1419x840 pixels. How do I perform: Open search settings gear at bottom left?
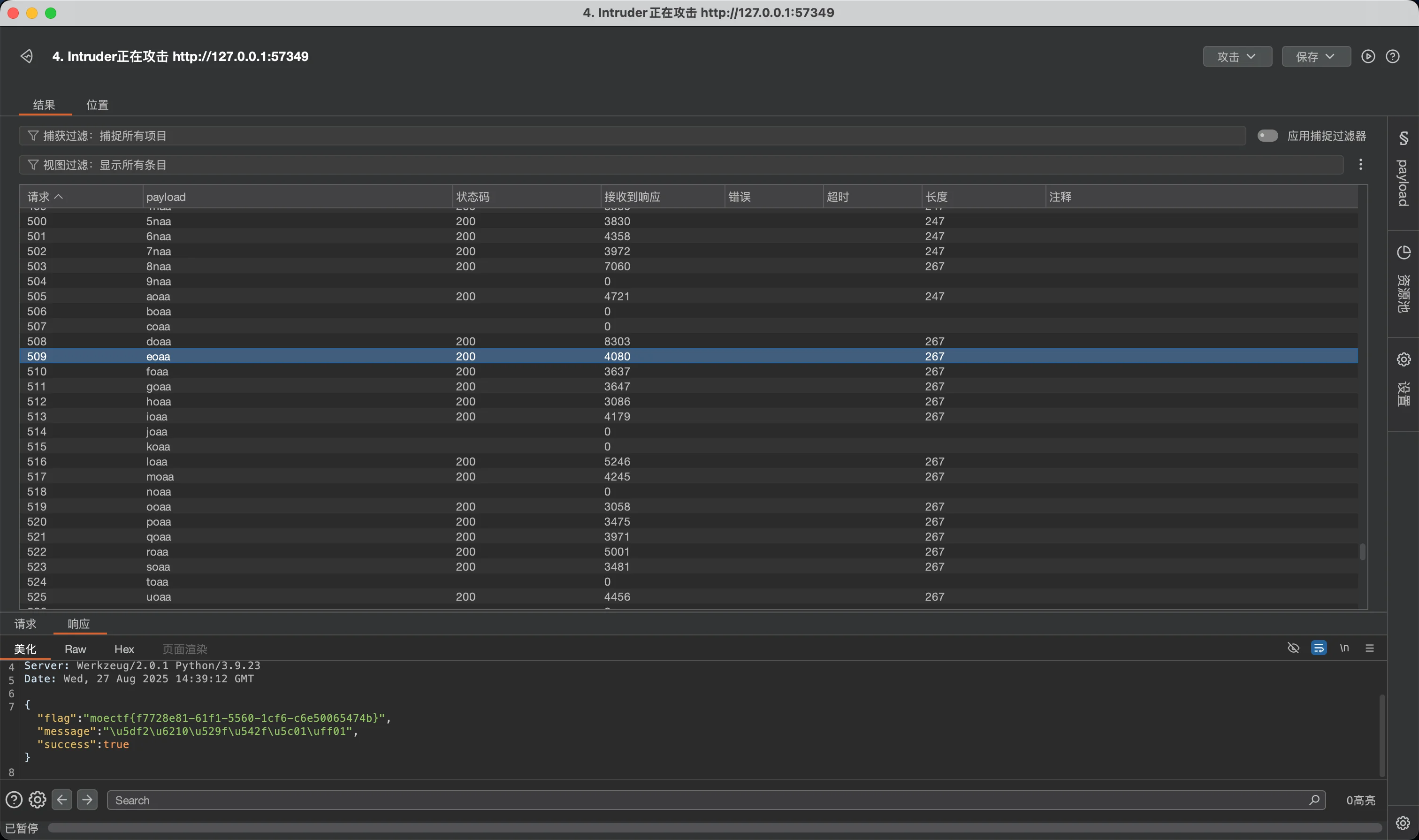(38, 799)
